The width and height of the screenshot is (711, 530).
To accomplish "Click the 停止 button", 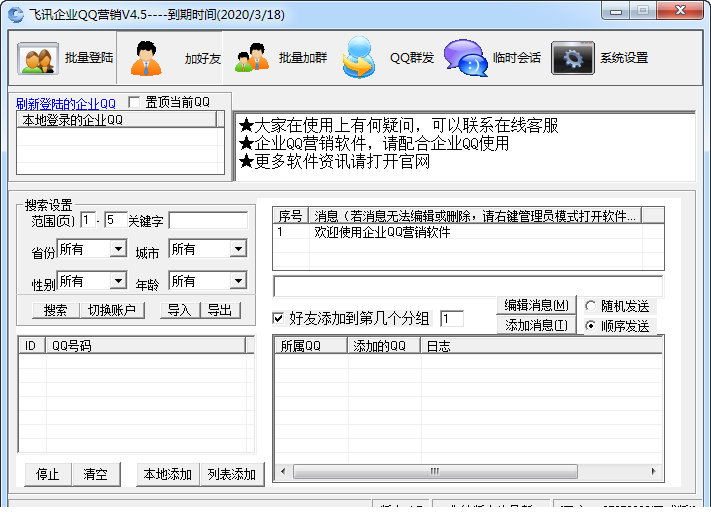I will click(48, 474).
